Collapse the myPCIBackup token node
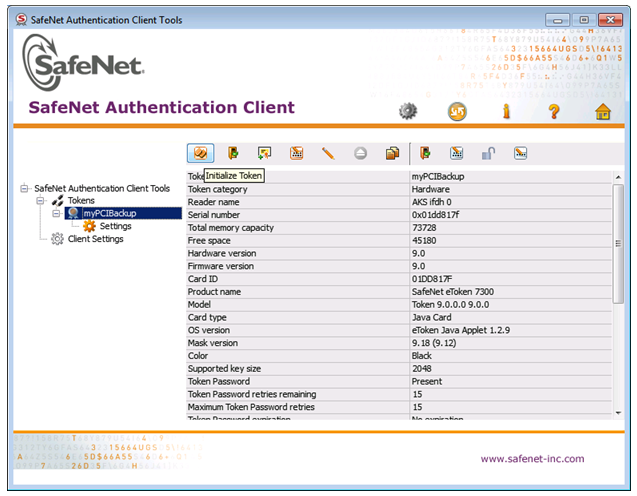637x496 pixels. pyautogui.click(x=57, y=213)
